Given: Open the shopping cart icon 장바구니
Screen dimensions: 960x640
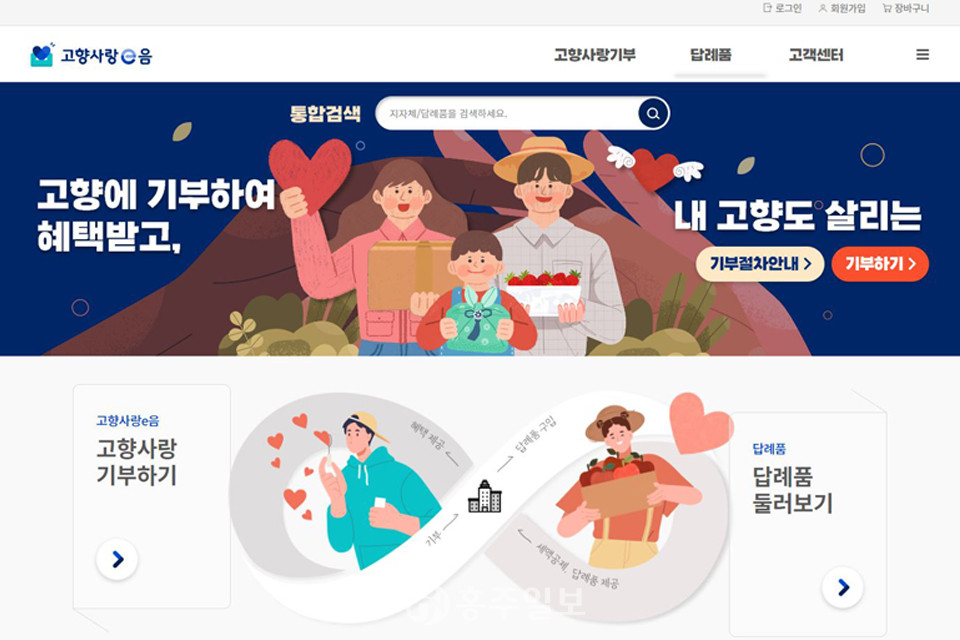Looking at the screenshot, I should pos(887,8).
